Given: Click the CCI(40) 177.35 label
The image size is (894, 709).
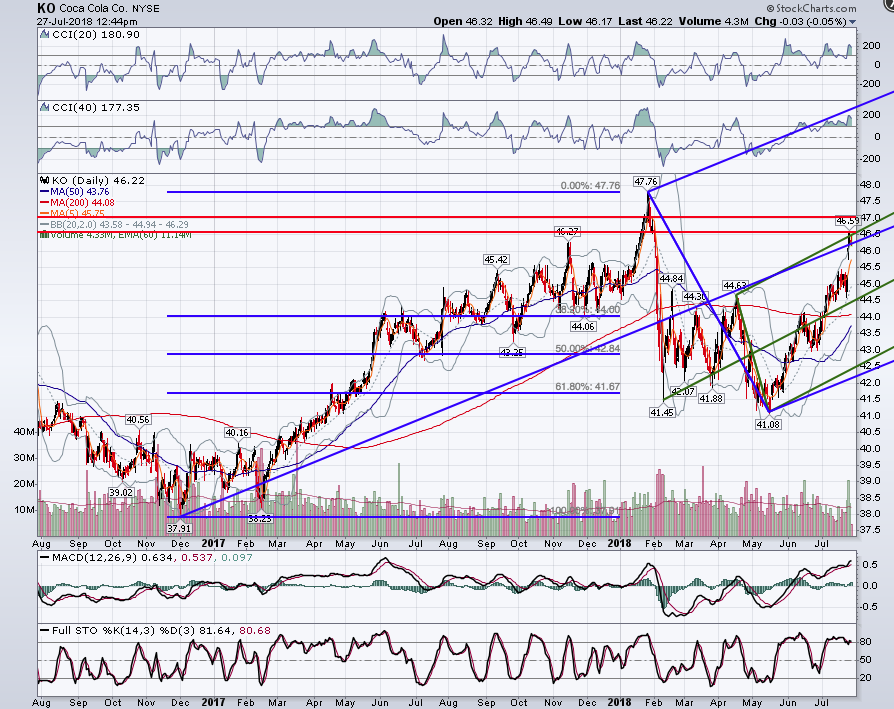Looking at the screenshot, I should 96,108.
